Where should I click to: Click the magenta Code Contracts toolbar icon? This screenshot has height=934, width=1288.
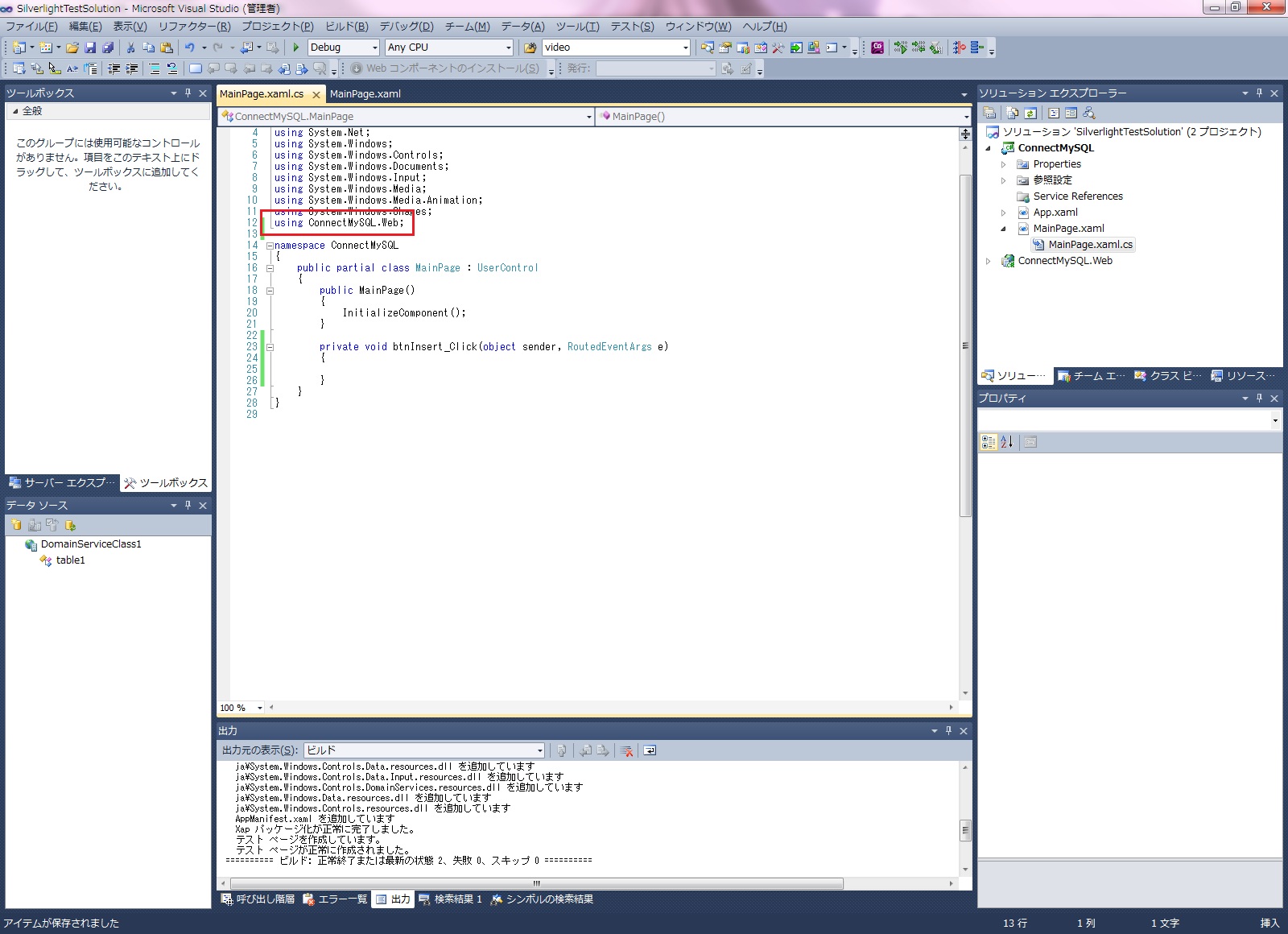tap(877, 48)
